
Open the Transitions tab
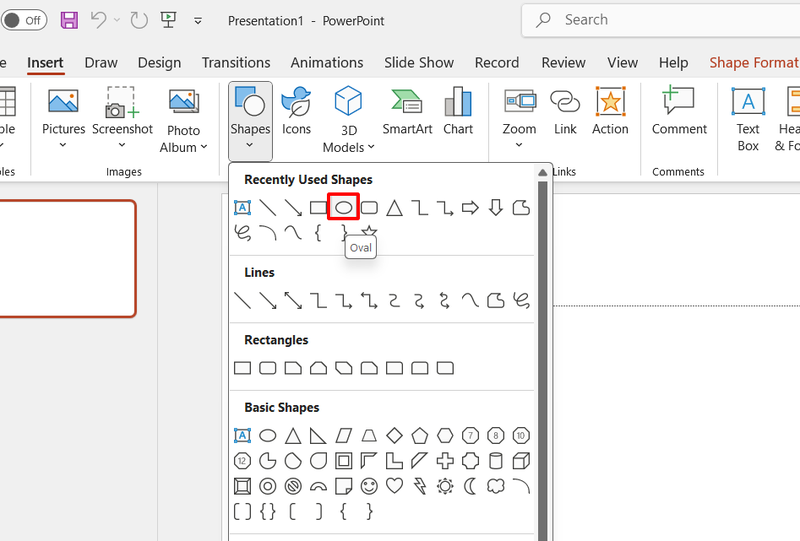236,63
